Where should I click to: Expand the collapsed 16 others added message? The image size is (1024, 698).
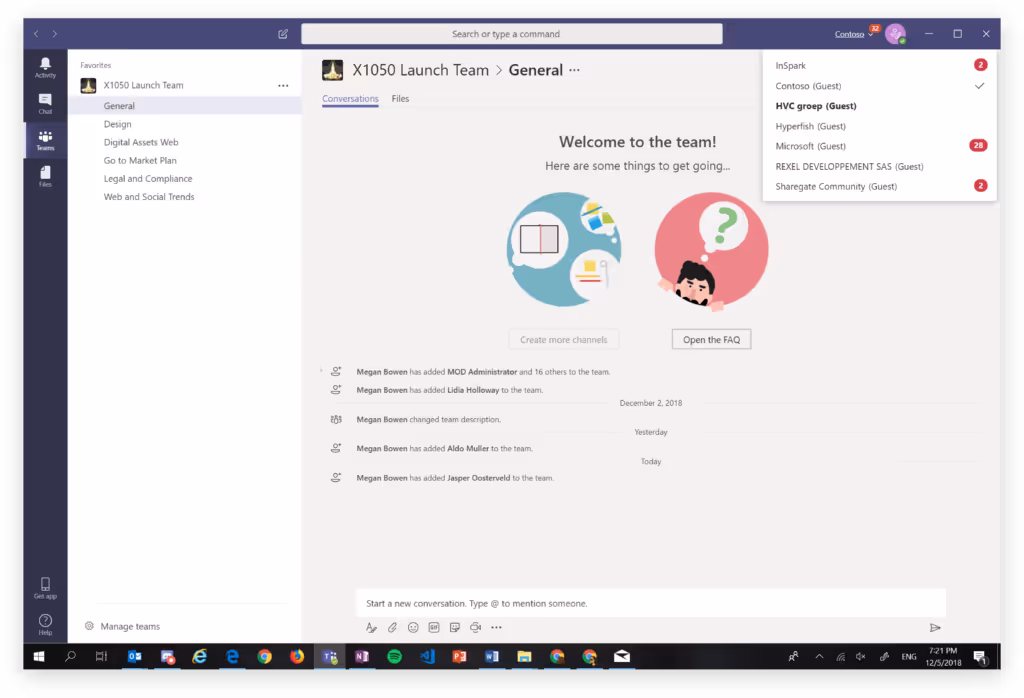pos(321,371)
